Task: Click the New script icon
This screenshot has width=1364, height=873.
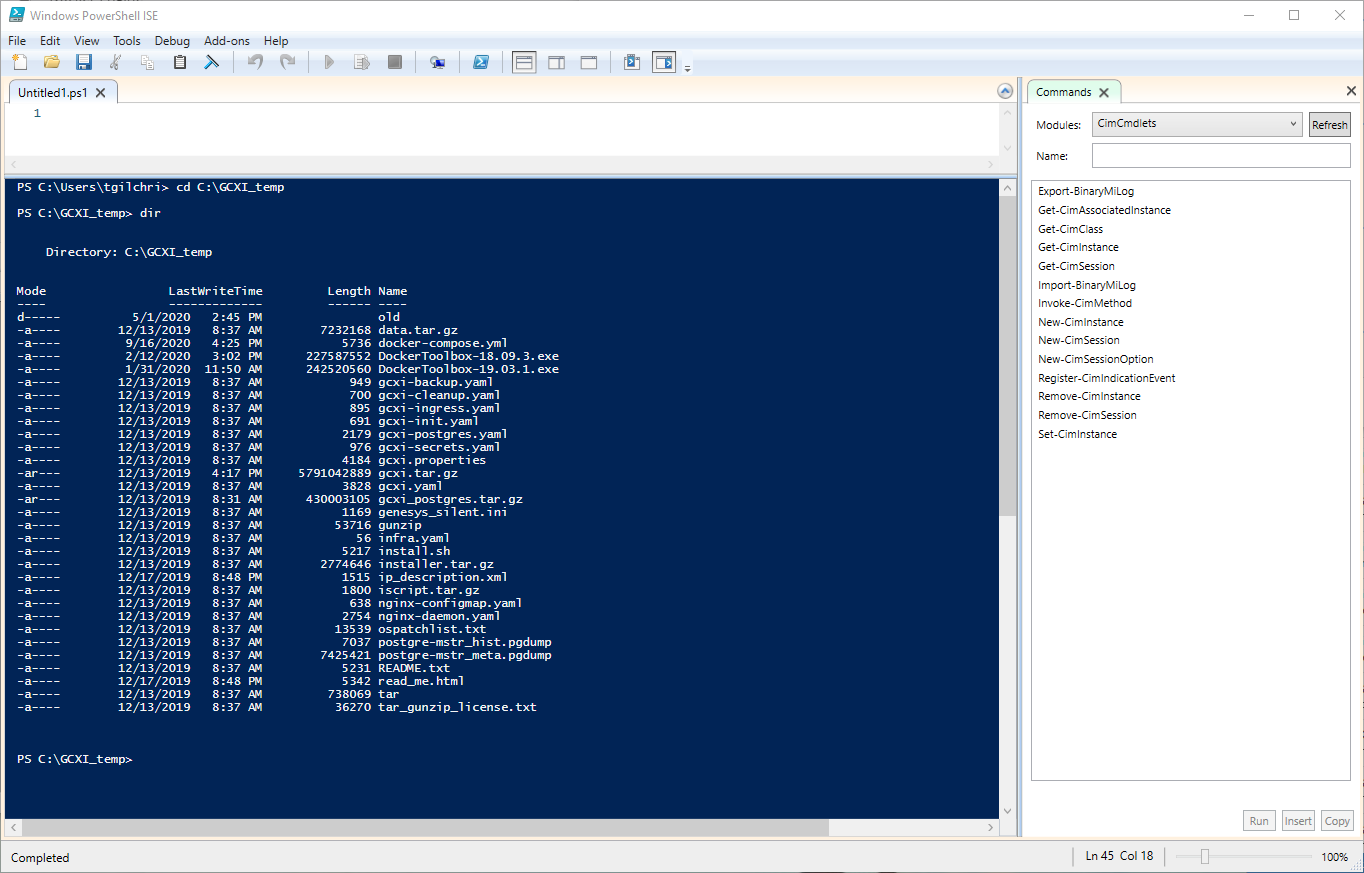Action: coord(20,63)
